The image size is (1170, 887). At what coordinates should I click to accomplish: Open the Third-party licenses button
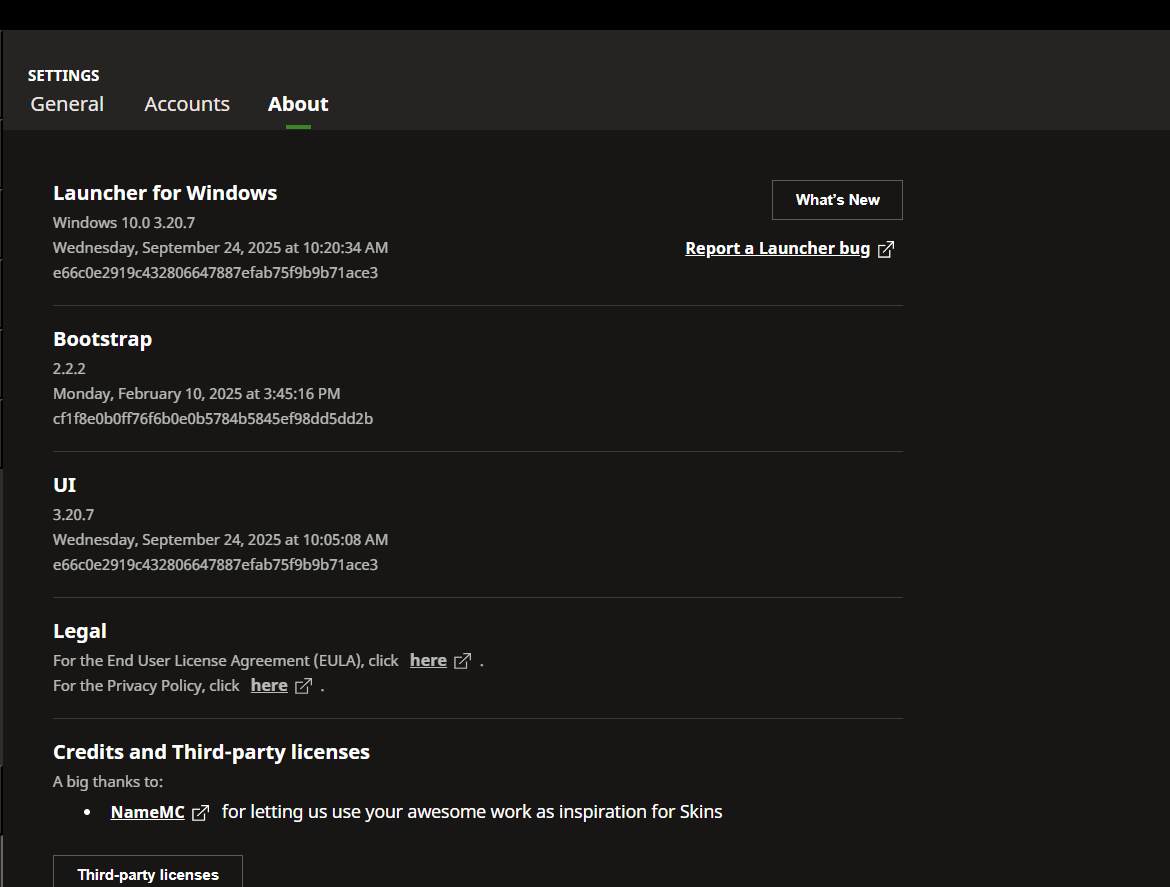click(x=148, y=874)
